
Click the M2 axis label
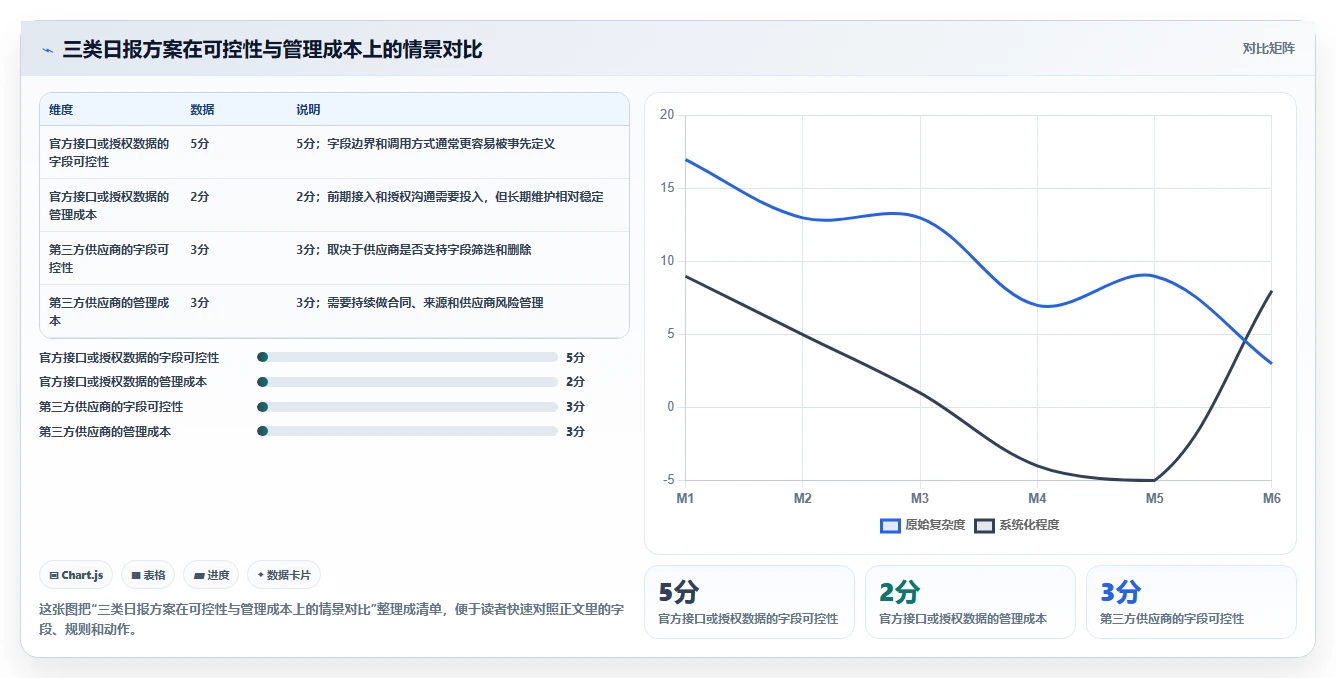(802, 497)
